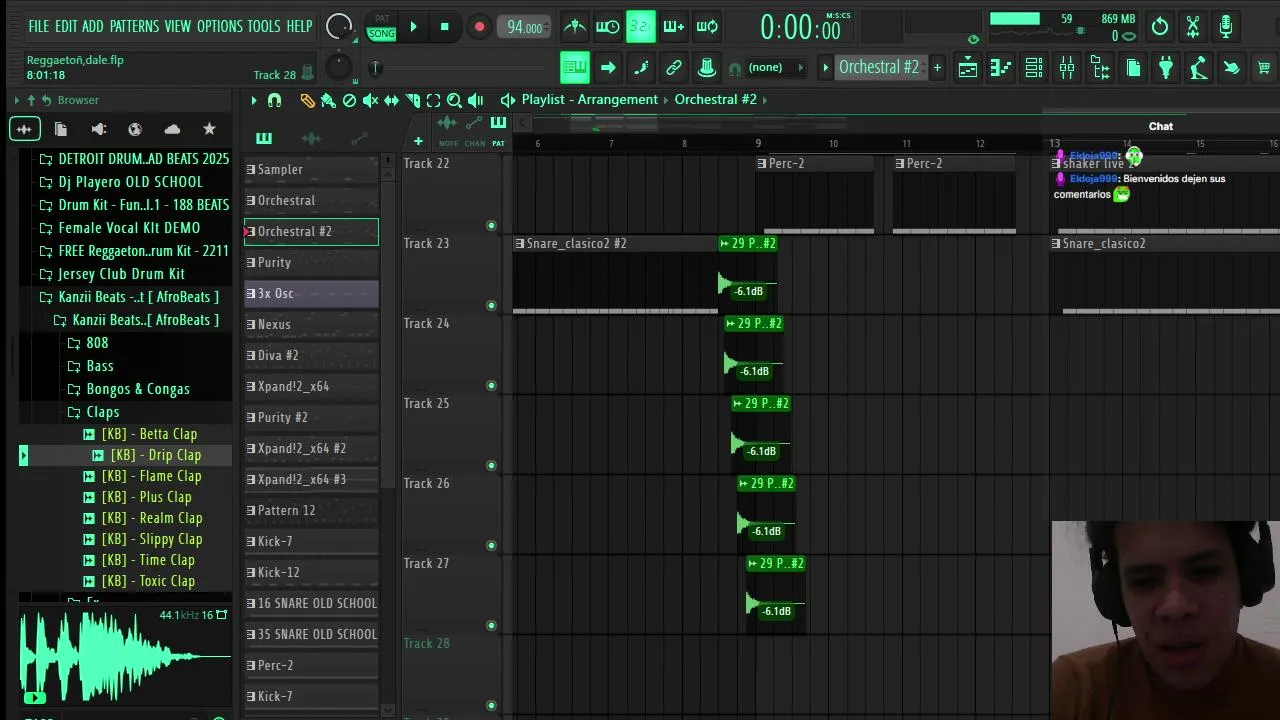Select the Draw pencil tool in playlist toolbar
Image resolution: width=1280 pixels, height=720 pixels.
coord(307,100)
